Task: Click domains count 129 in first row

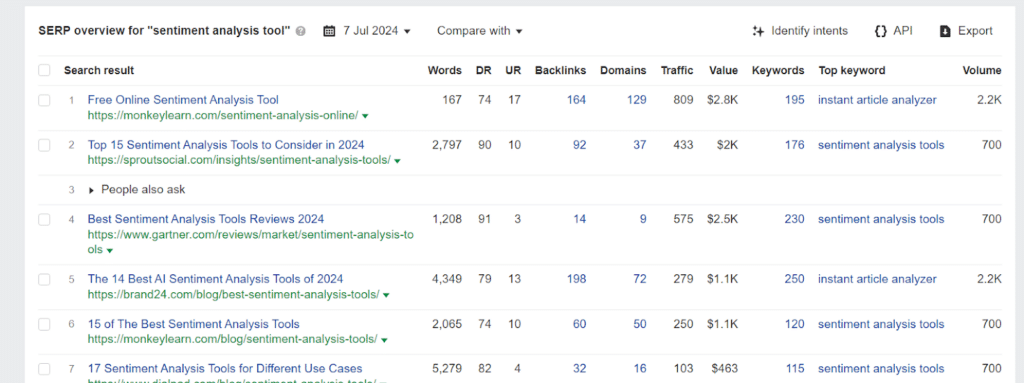Action: coord(636,100)
